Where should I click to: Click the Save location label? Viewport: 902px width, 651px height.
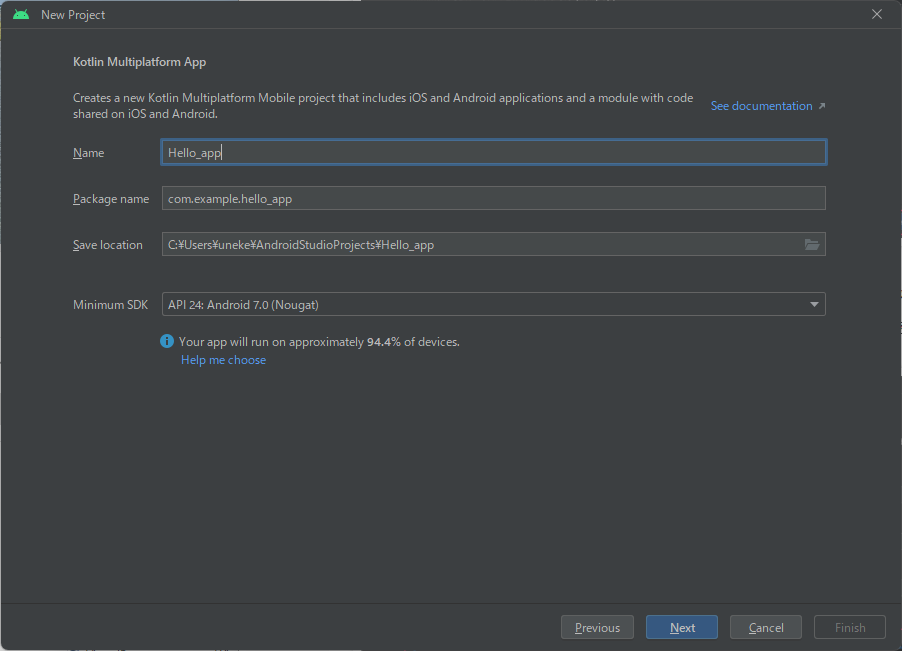tap(107, 245)
